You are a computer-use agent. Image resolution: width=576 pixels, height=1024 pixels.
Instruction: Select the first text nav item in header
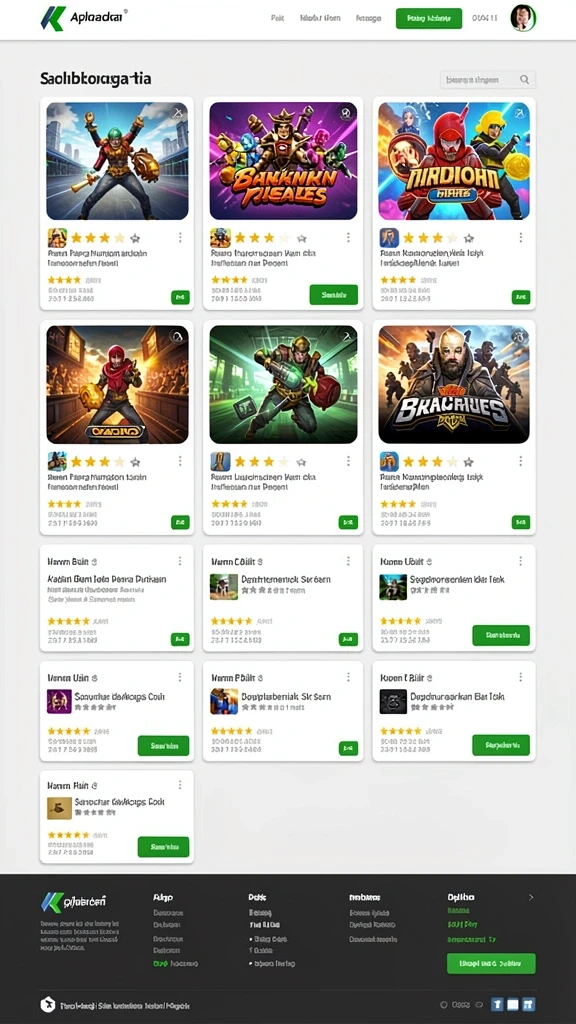278,18
